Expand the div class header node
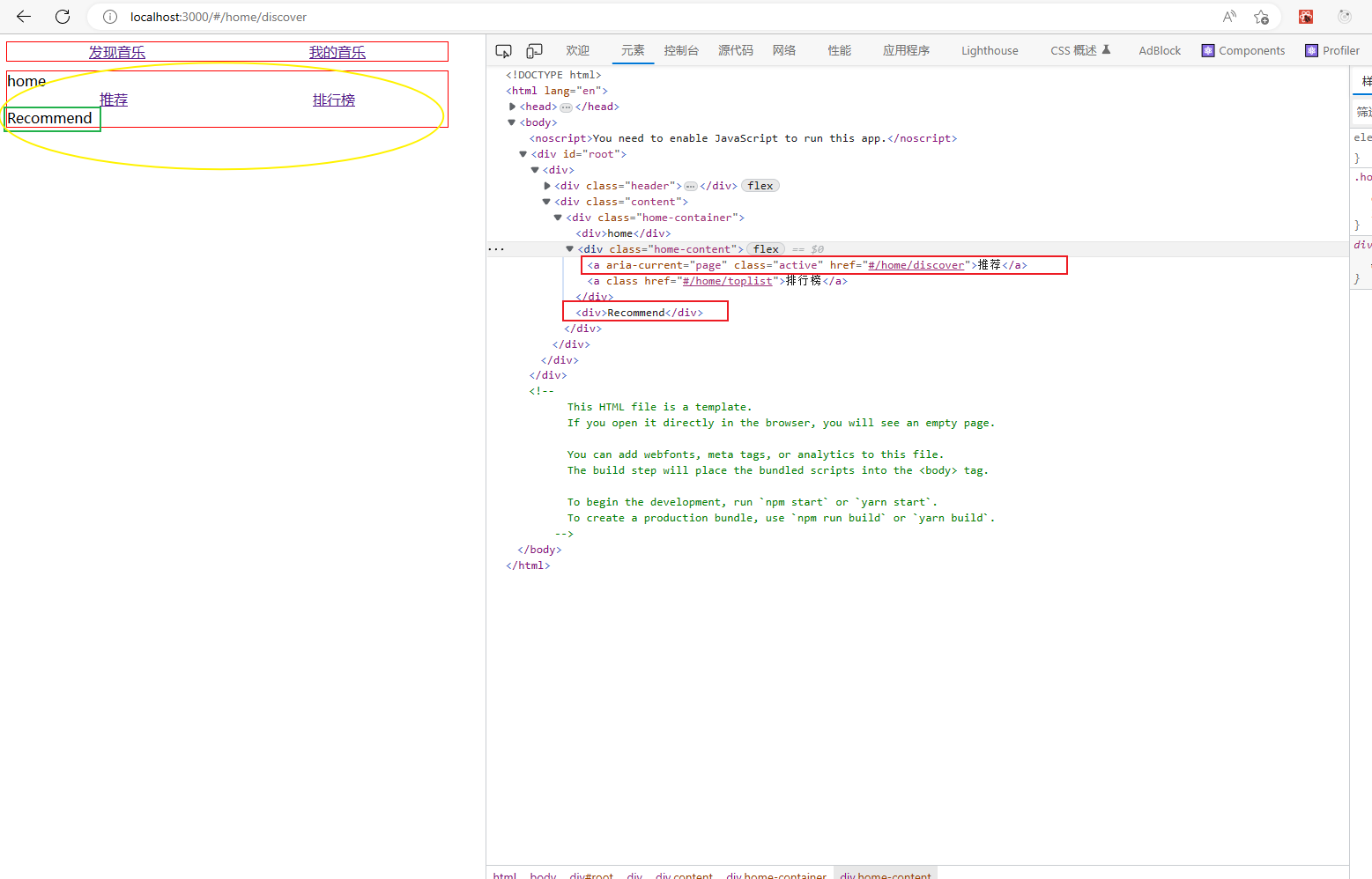 point(547,186)
